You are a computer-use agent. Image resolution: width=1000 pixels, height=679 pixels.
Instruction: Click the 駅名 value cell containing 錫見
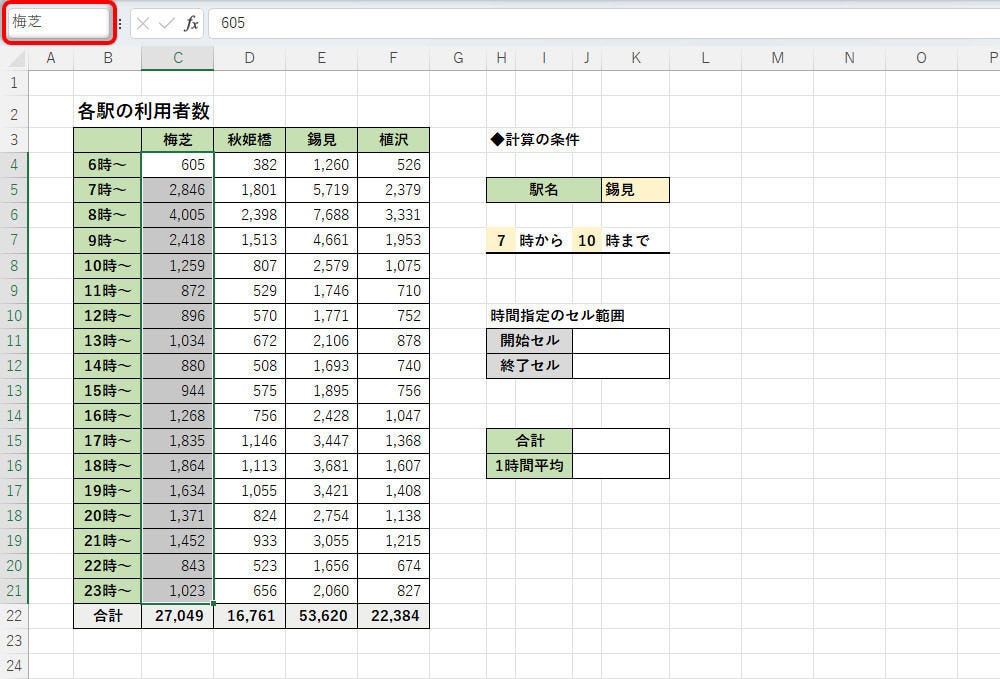[635, 190]
